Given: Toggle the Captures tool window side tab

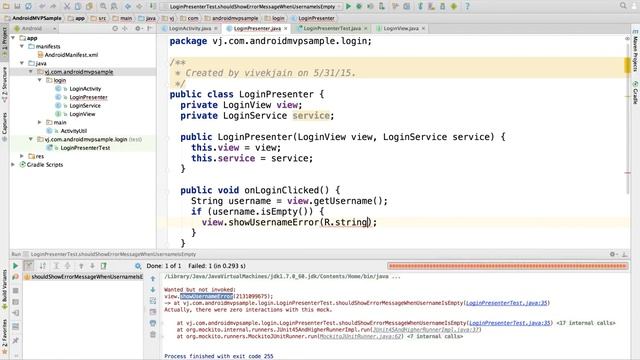Looking at the screenshot, I should tap(4, 127).
